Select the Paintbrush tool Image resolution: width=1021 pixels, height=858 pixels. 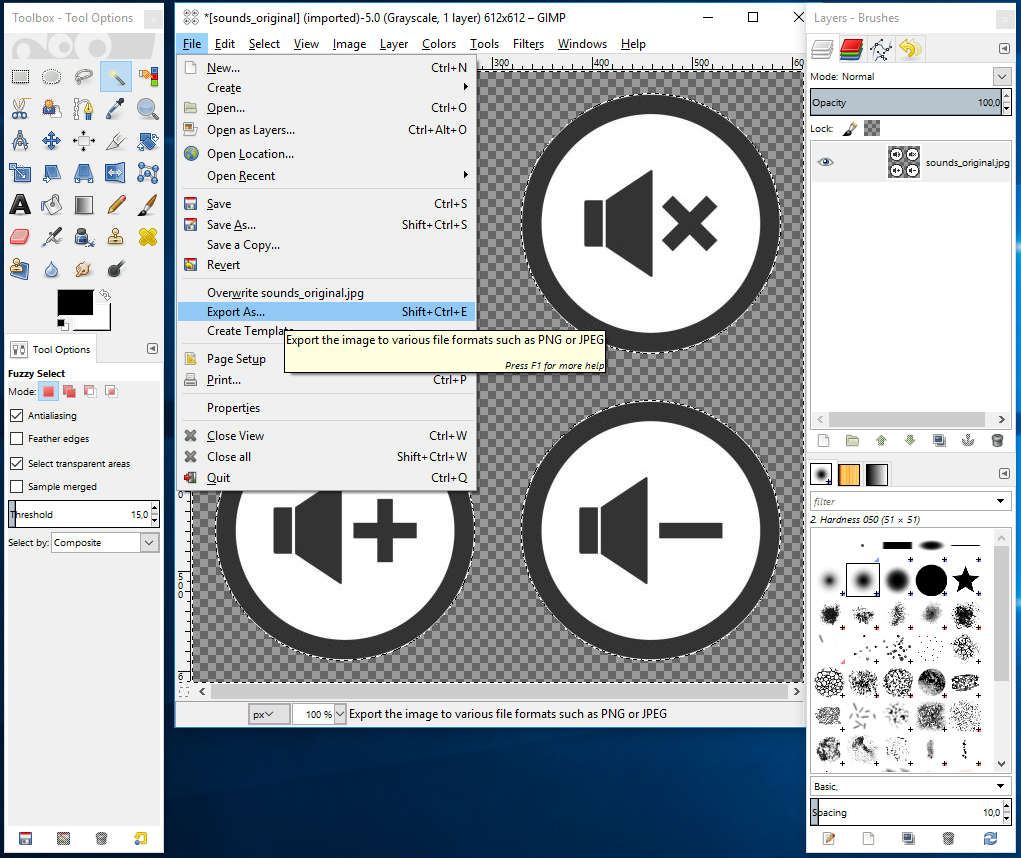click(x=146, y=206)
